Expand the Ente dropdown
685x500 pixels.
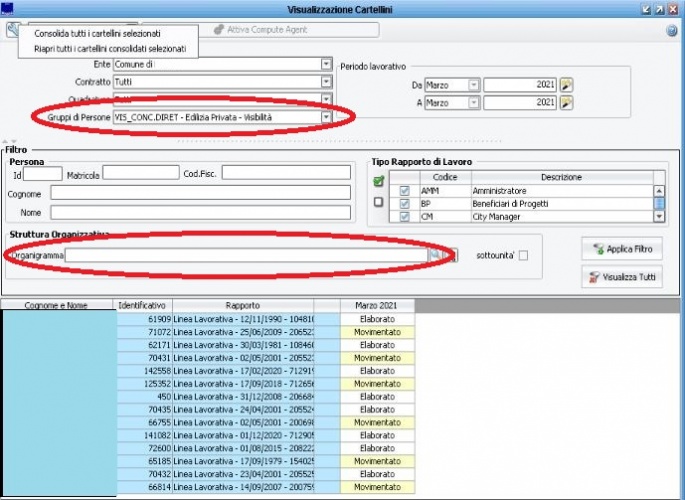[326, 64]
